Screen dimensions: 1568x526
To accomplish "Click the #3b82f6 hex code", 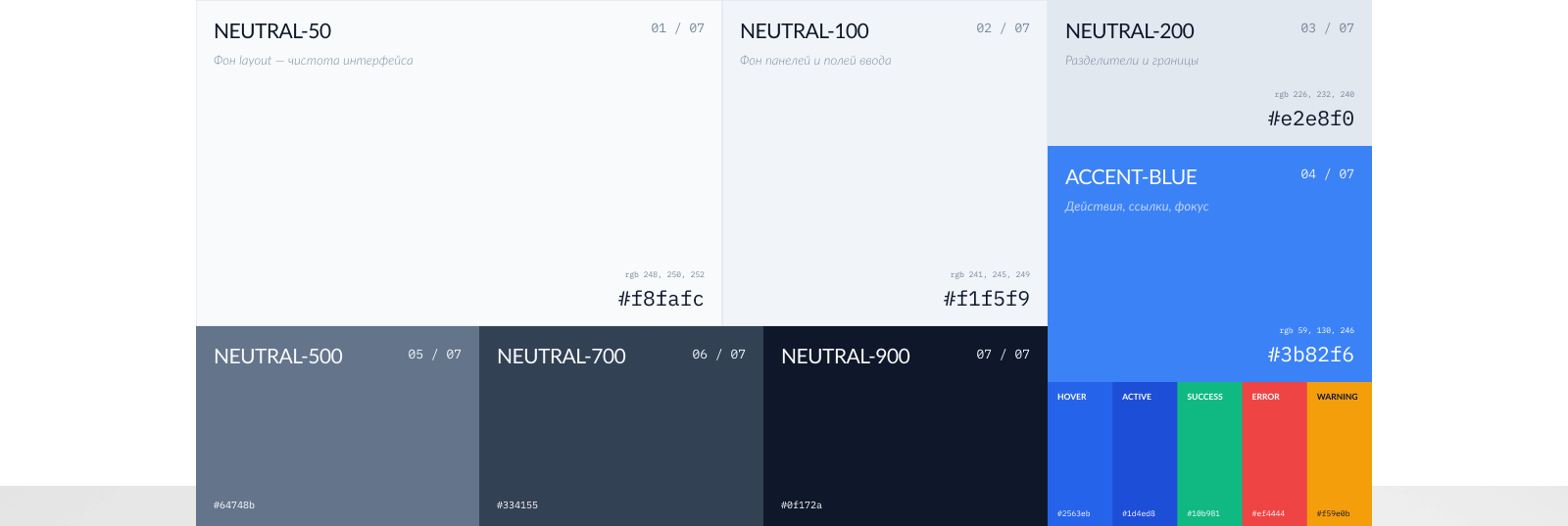I will point(1310,355).
